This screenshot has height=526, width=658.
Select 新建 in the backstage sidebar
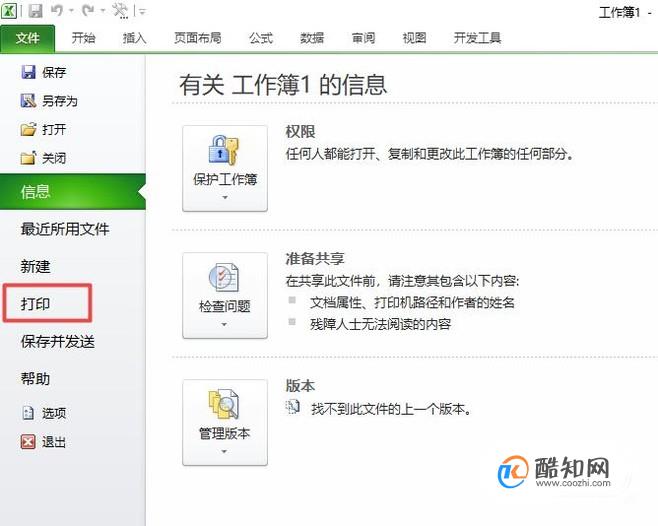(x=36, y=266)
